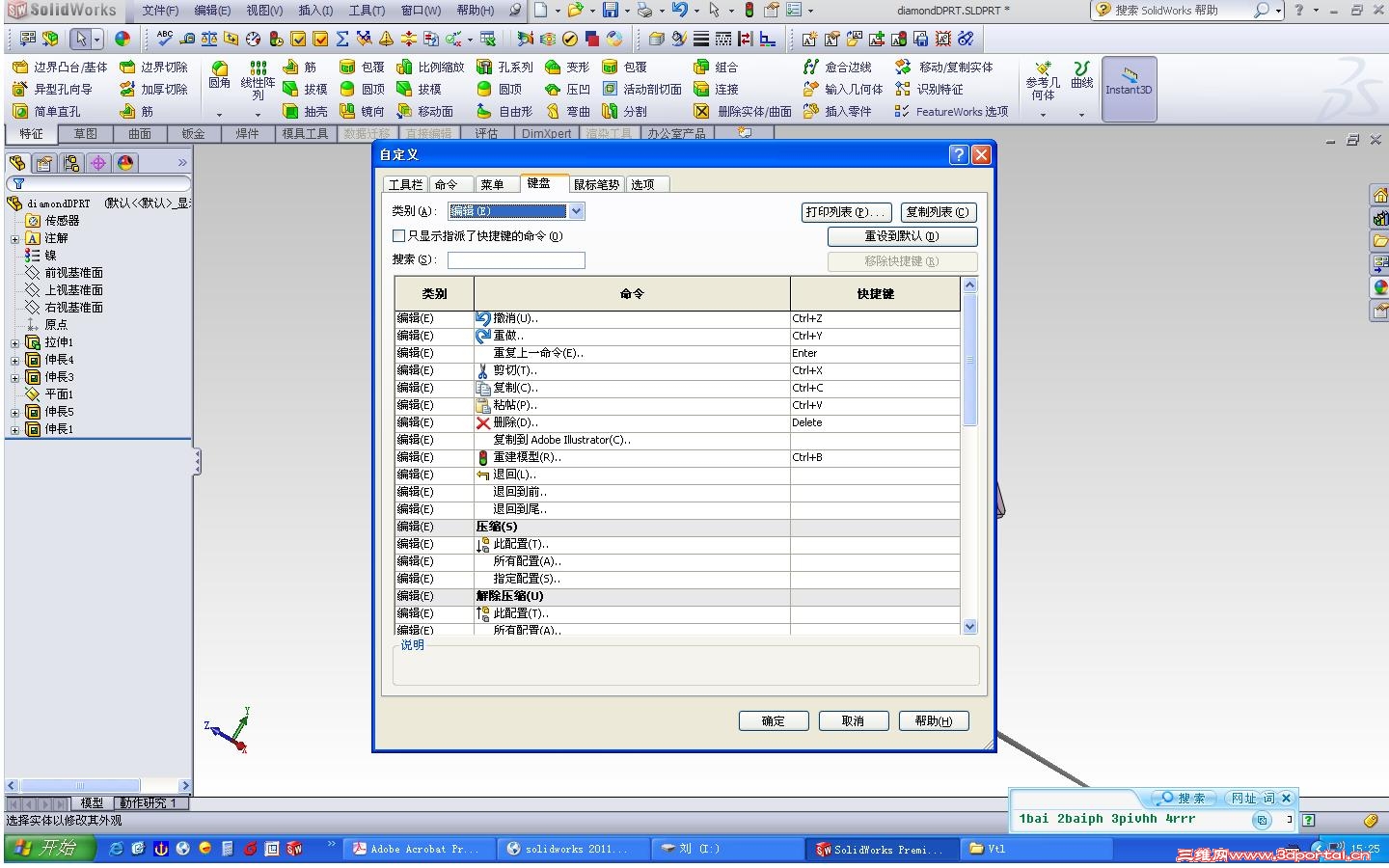The height and width of the screenshot is (868, 1389).
Task: Click the 取消 cancel button
Action: click(x=854, y=721)
